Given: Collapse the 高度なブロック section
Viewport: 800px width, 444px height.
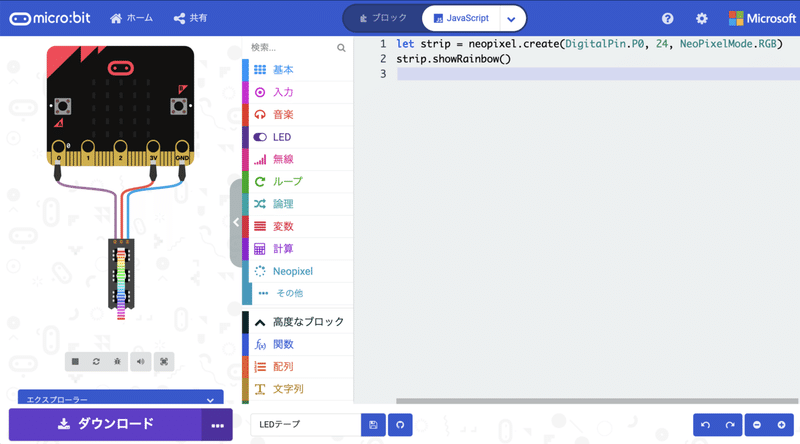Looking at the screenshot, I should coord(298,322).
